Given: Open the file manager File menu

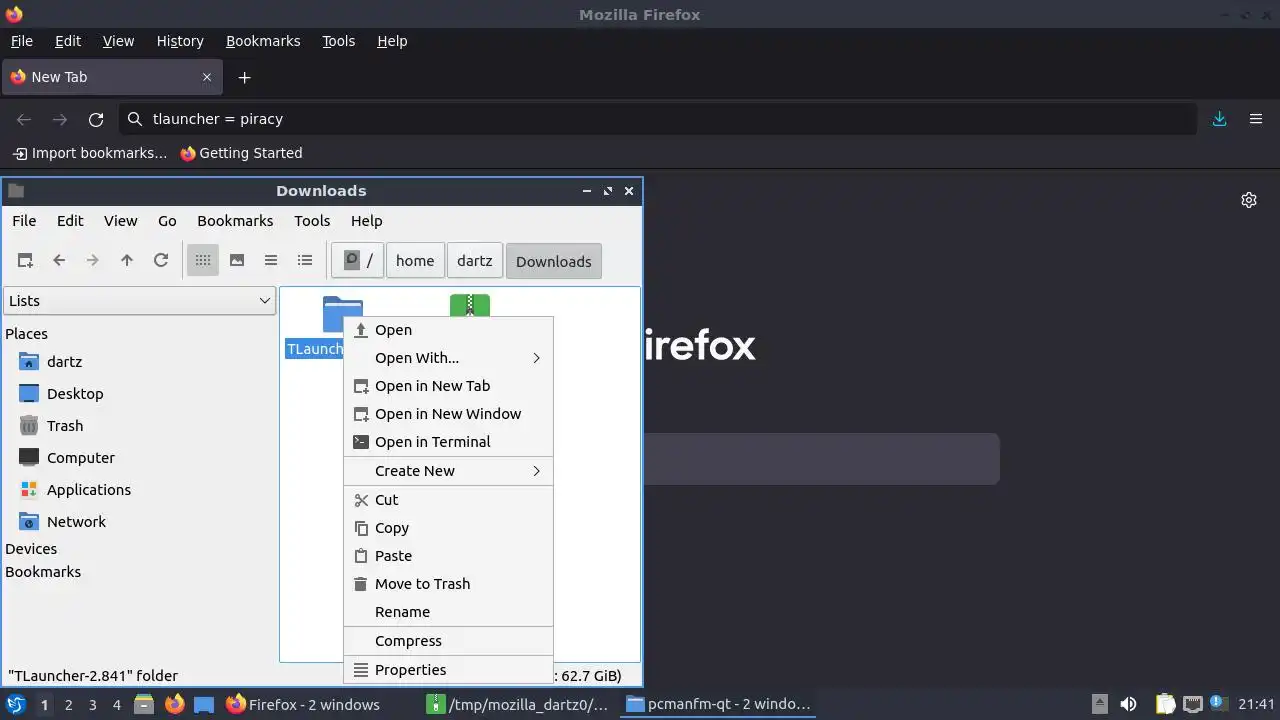Looking at the screenshot, I should 24,221.
